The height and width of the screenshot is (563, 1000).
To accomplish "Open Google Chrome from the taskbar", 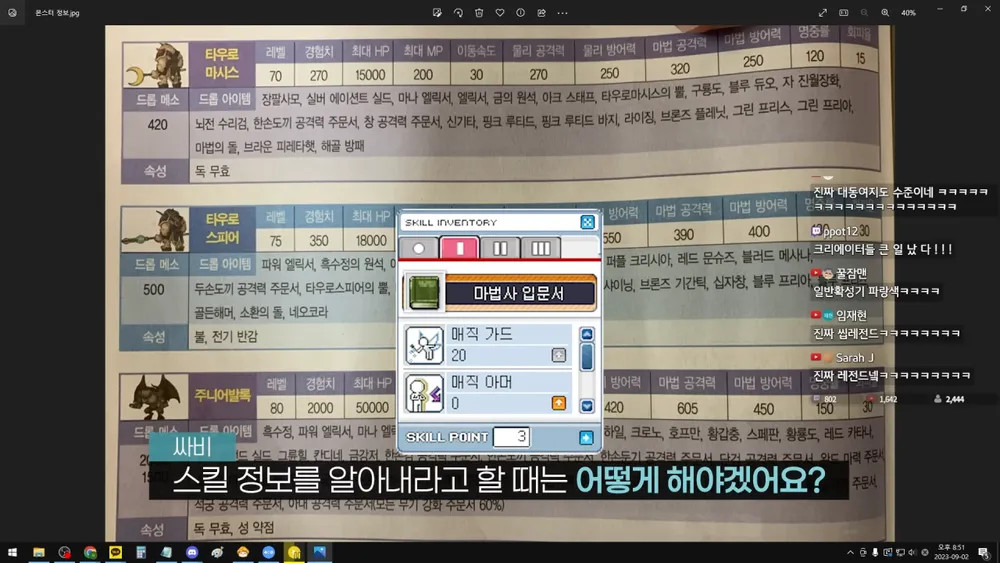I will coord(90,552).
